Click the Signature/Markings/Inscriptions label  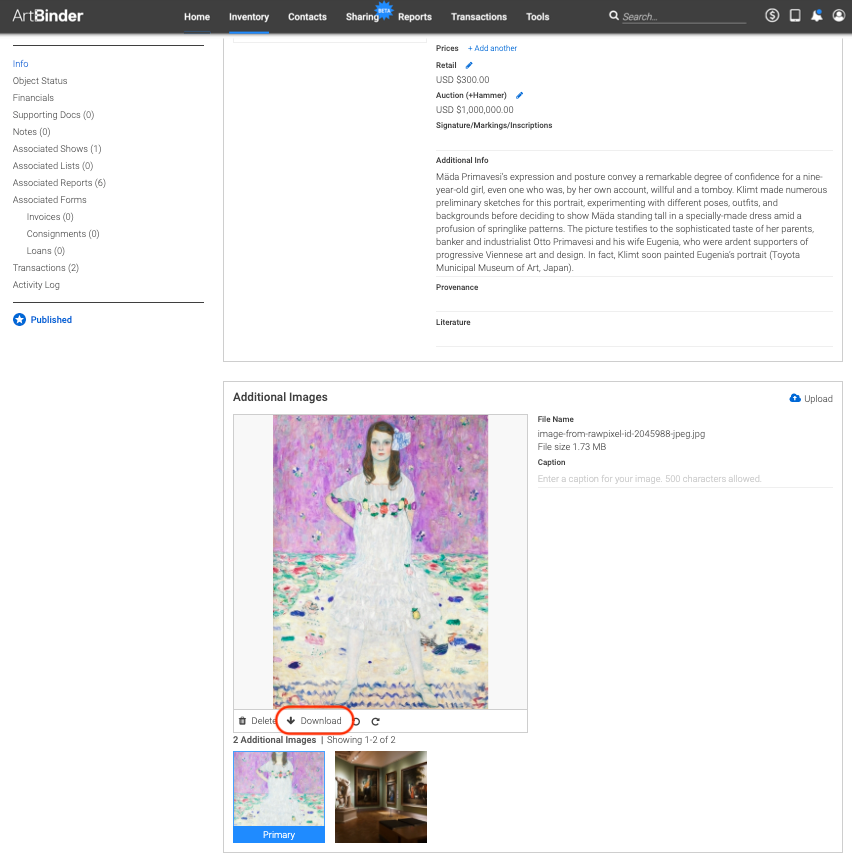click(x=494, y=125)
